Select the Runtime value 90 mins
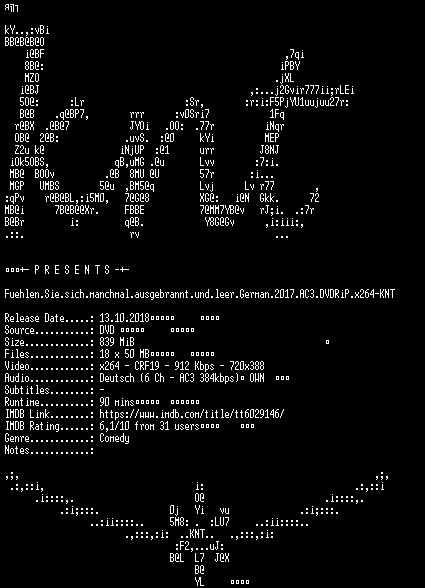The image size is (425, 588). (x=117, y=402)
